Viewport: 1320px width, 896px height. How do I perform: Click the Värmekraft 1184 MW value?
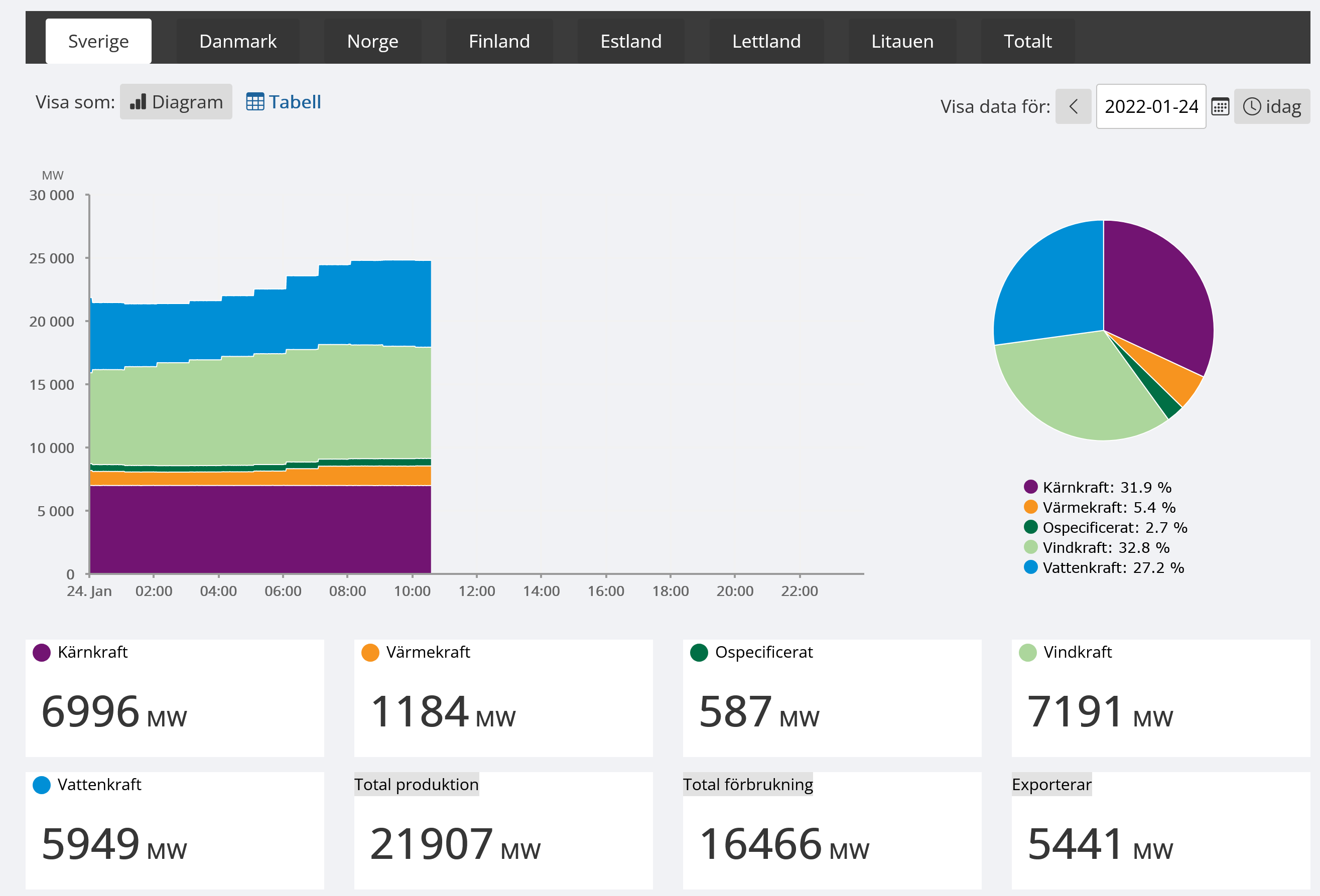pyautogui.click(x=443, y=711)
